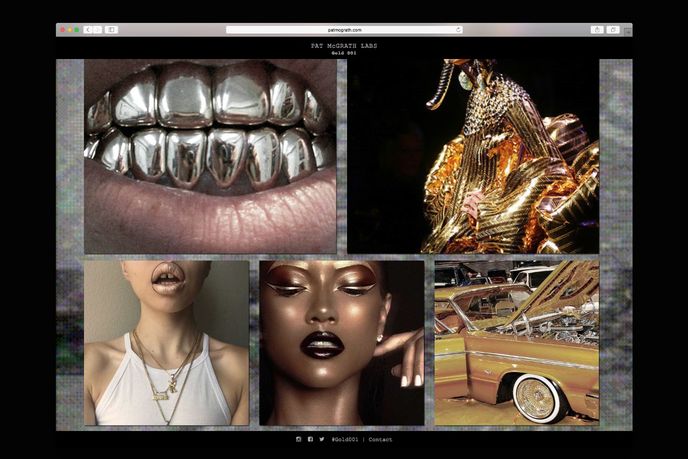Click the #Gold001 hashtag link
Screen dimensions: 688x459
(x=344, y=440)
